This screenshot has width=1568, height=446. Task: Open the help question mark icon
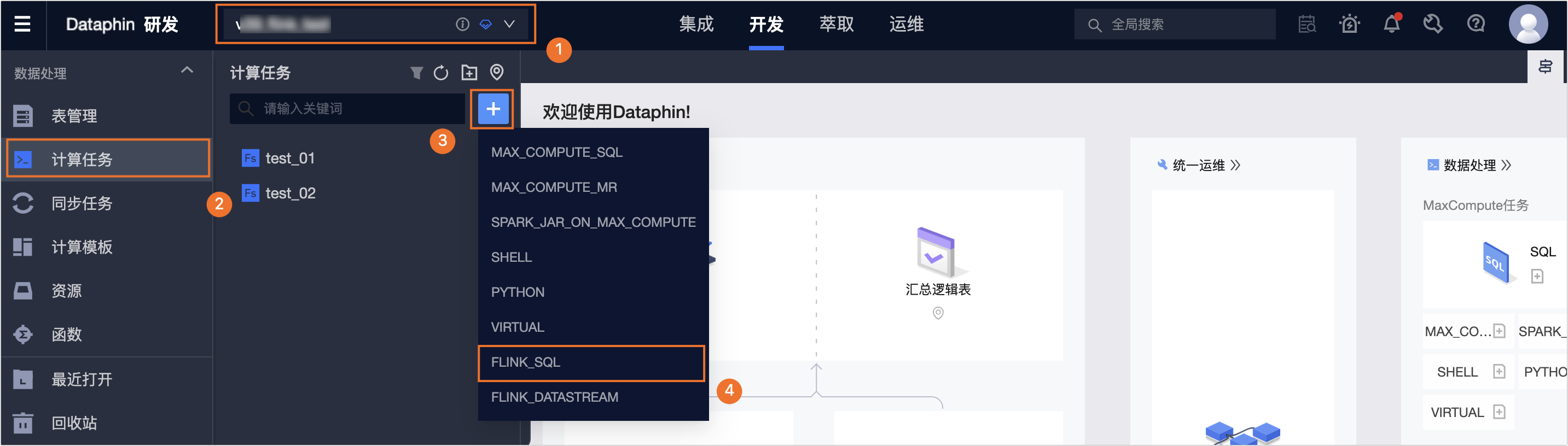pos(1476,25)
